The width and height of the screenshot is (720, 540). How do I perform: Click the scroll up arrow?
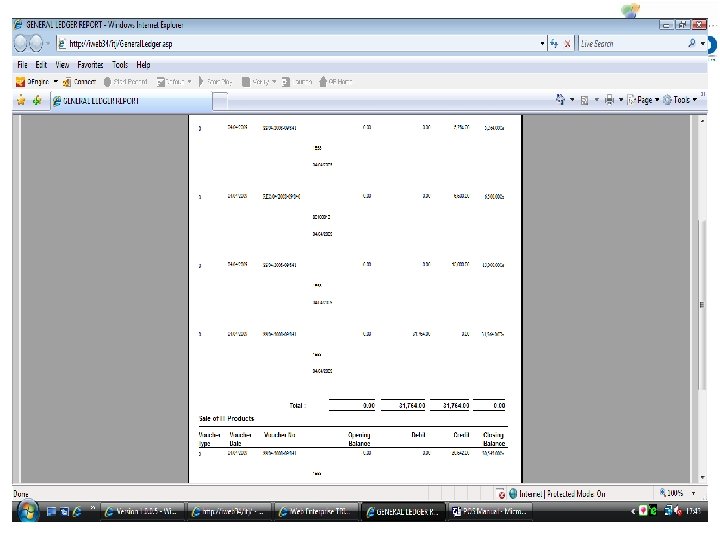click(x=702, y=121)
